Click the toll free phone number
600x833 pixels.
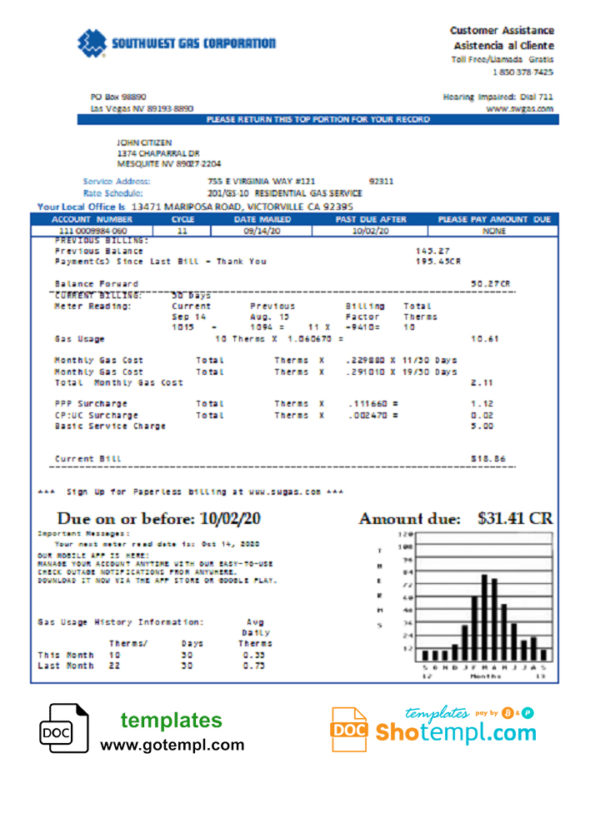click(x=523, y=72)
